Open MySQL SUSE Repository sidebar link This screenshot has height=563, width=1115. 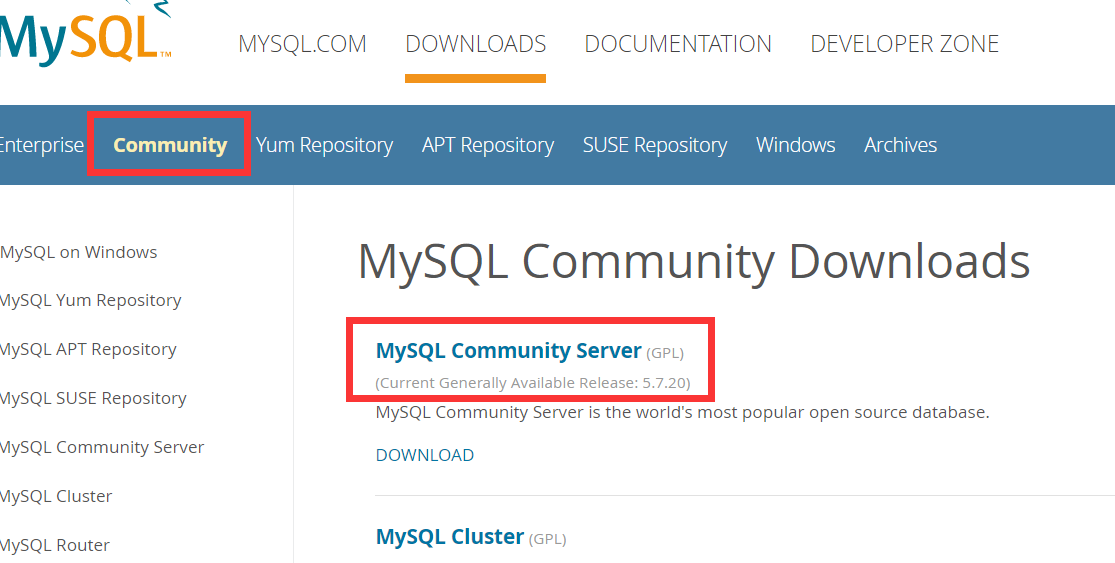(x=93, y=398)
